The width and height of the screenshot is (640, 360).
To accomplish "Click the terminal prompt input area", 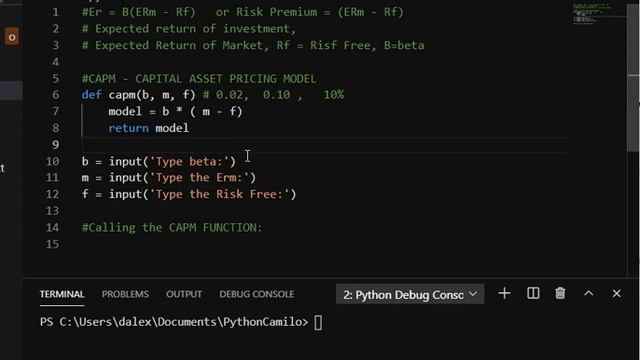I will (318, 322).
